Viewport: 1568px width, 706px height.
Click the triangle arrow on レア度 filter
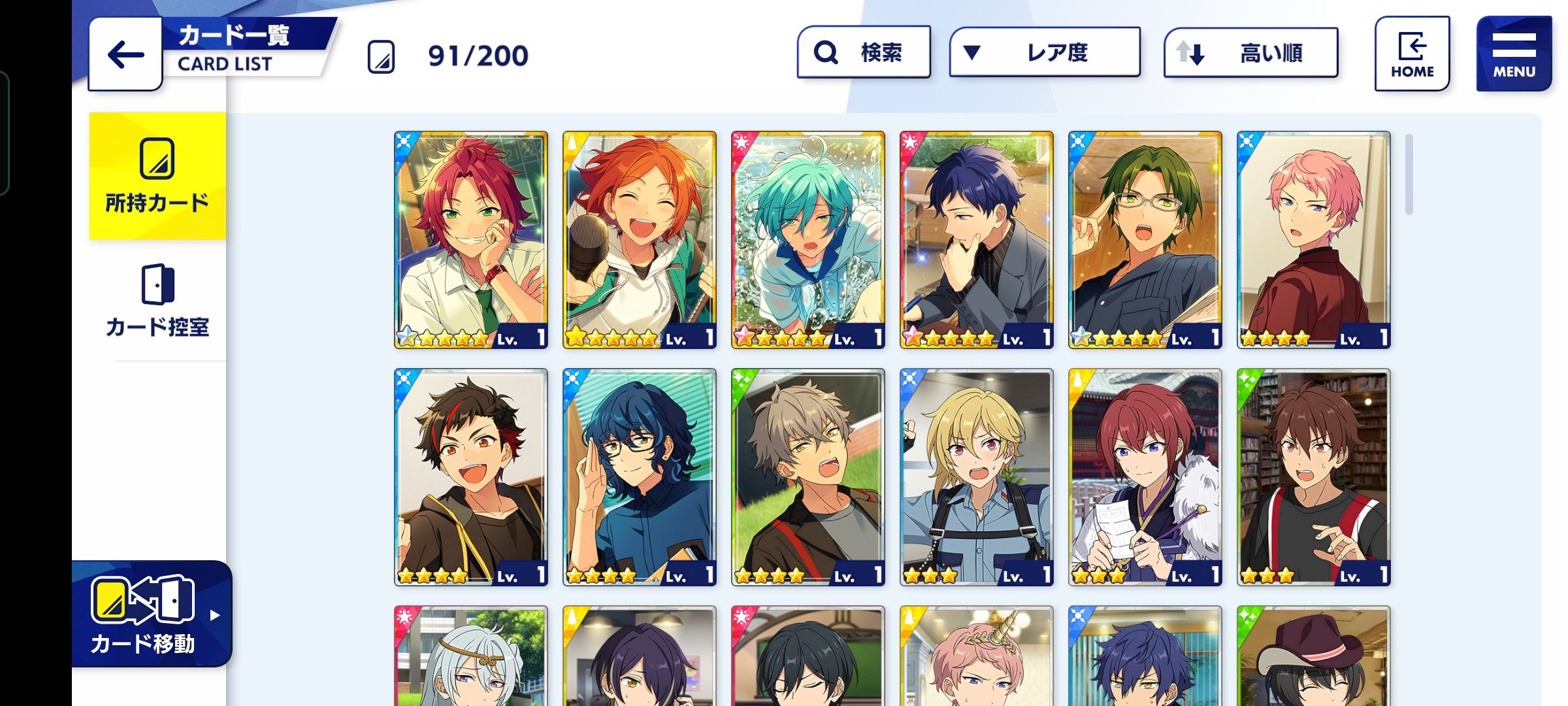click(x=972, y=52)
